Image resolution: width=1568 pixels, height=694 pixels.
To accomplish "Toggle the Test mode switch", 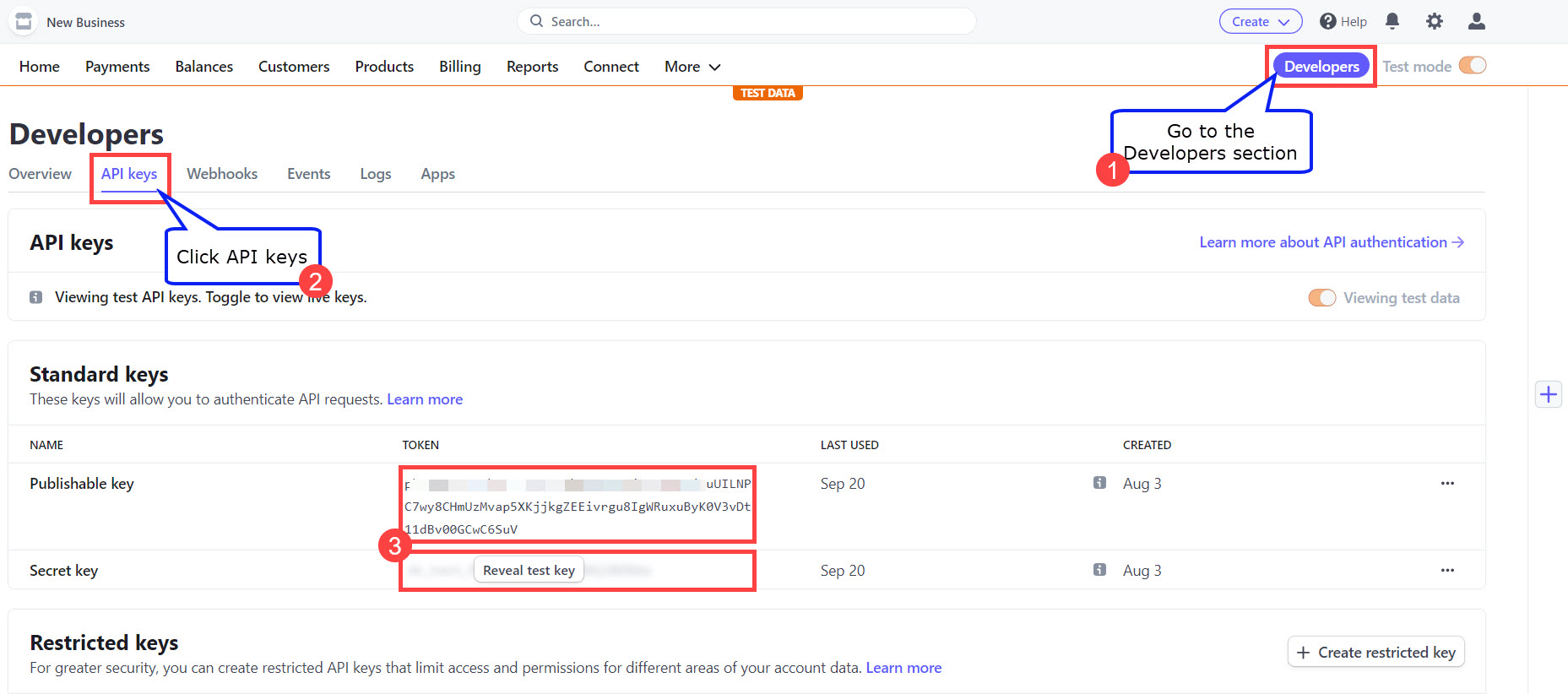I will 1473,66.
